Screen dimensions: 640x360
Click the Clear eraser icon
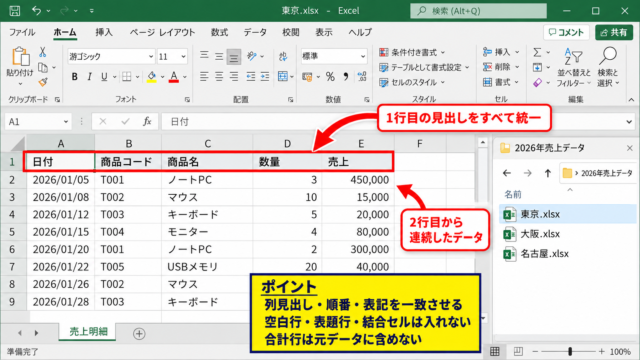(537, 83)
